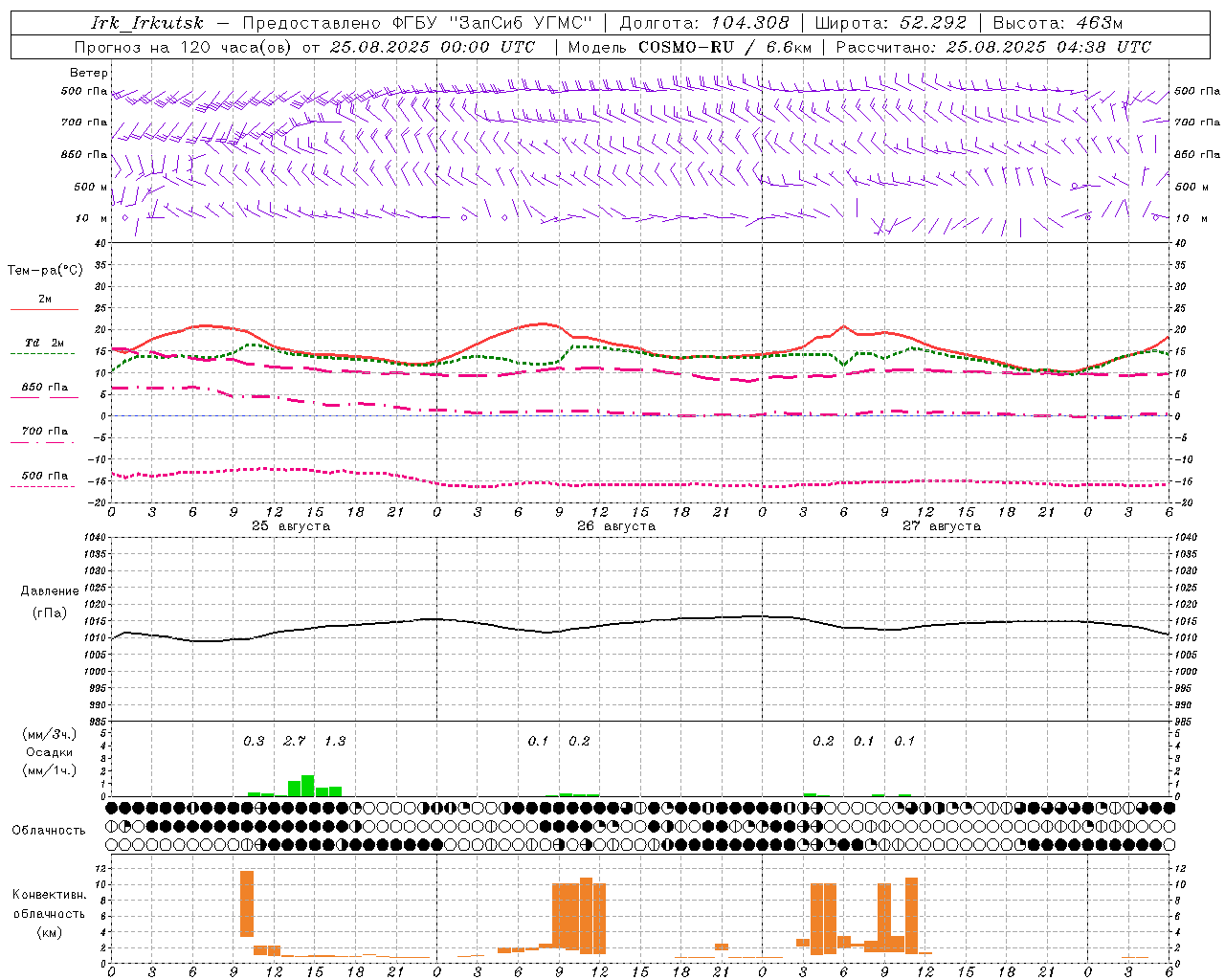This screenshot has height=980, width=1225.
Task: Click the "26 августа" date label
Action: click(x=616, y=526)
